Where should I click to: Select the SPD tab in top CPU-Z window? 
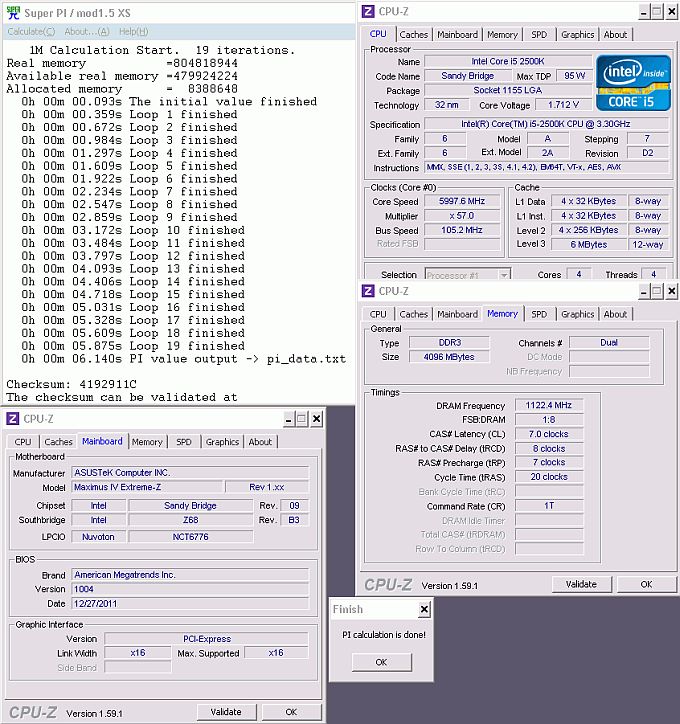[x=539, y=35]
